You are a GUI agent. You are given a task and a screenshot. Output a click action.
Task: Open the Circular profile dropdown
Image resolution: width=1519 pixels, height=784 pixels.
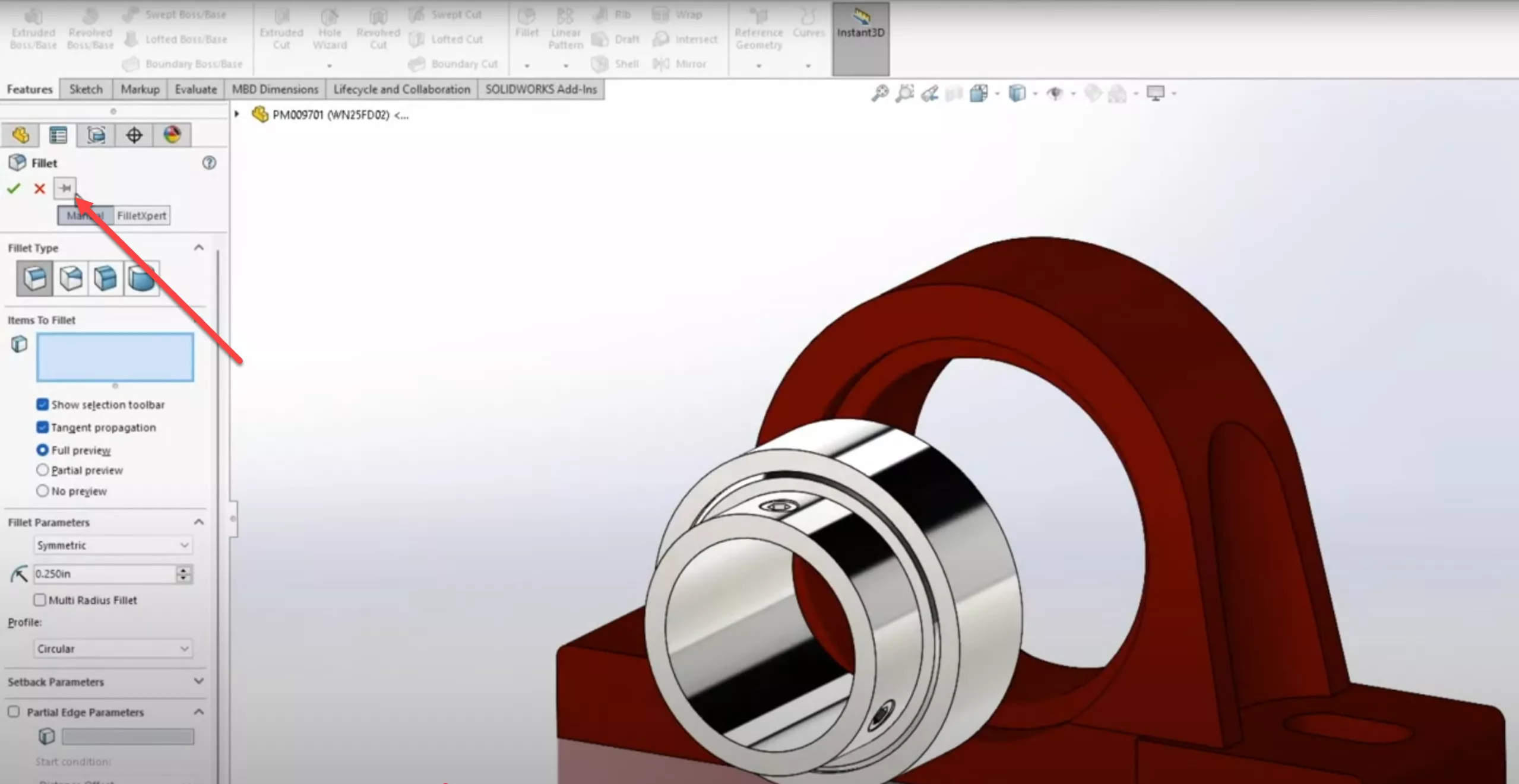click(x=113, y=648)
